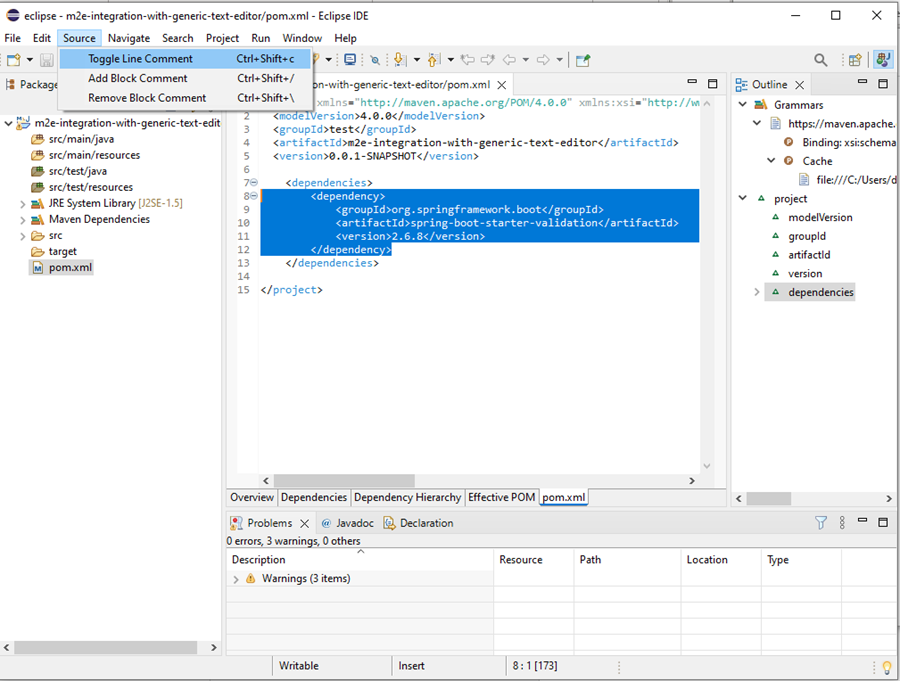Switch to Dependency Hierarchy tab

click(408, 497)
